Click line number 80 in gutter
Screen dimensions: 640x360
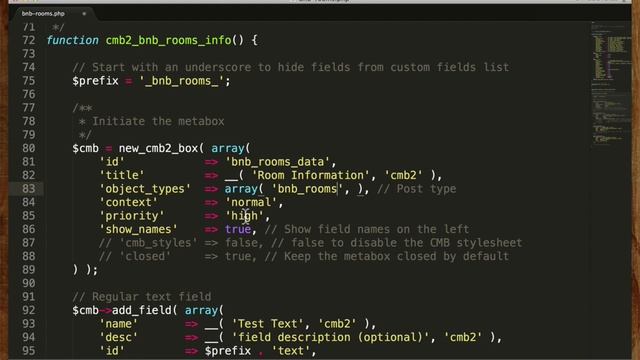click(29, 148)
